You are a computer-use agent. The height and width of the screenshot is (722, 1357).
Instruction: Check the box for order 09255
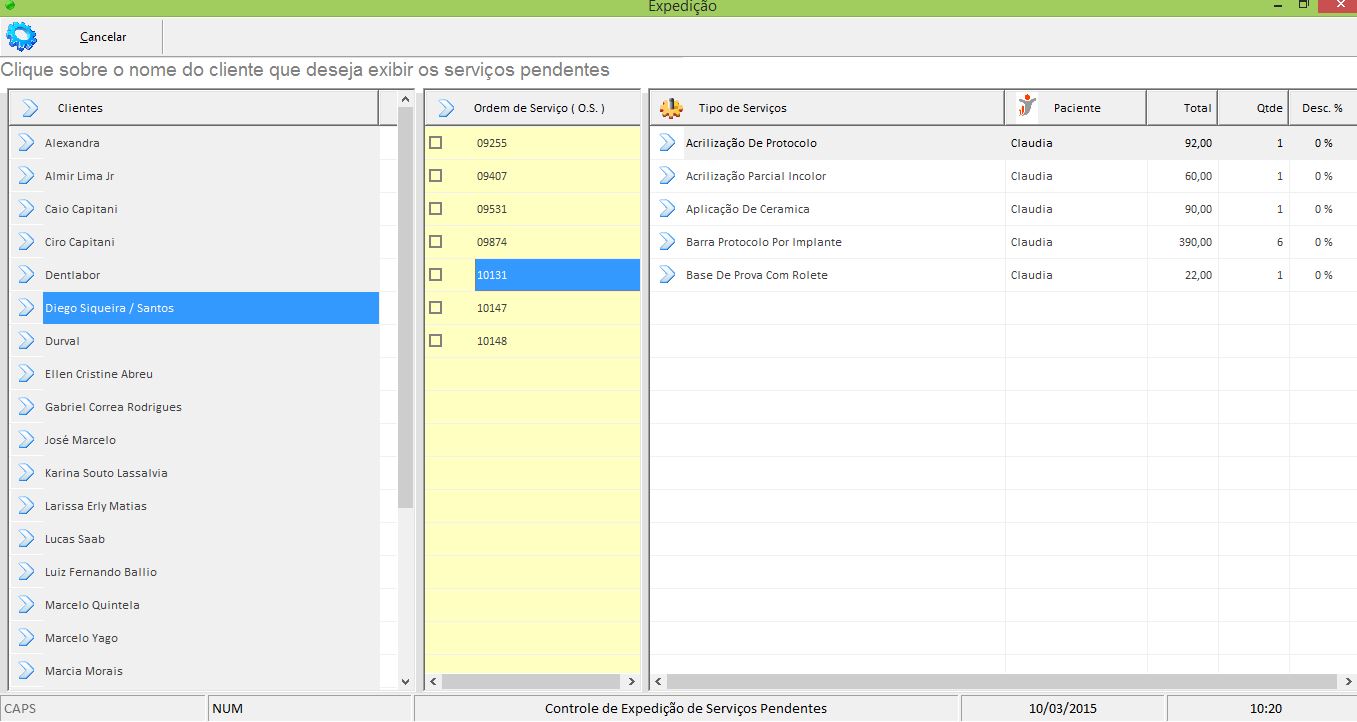pyautogui.click(x=435, y=143)
